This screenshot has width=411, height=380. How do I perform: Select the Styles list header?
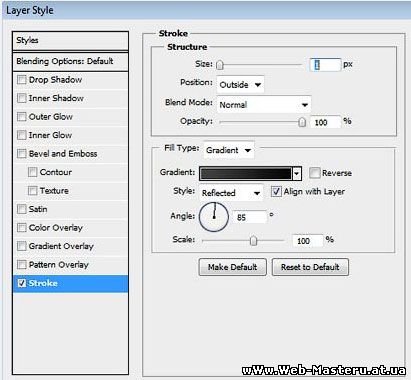[x=70, y=41]
